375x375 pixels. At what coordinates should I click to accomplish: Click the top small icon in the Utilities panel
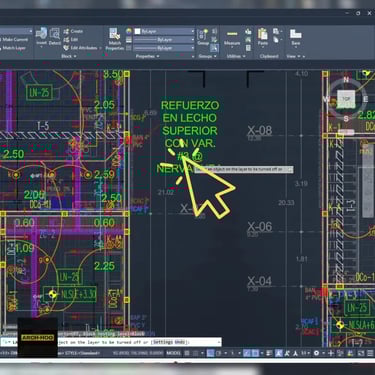(248, 31)
